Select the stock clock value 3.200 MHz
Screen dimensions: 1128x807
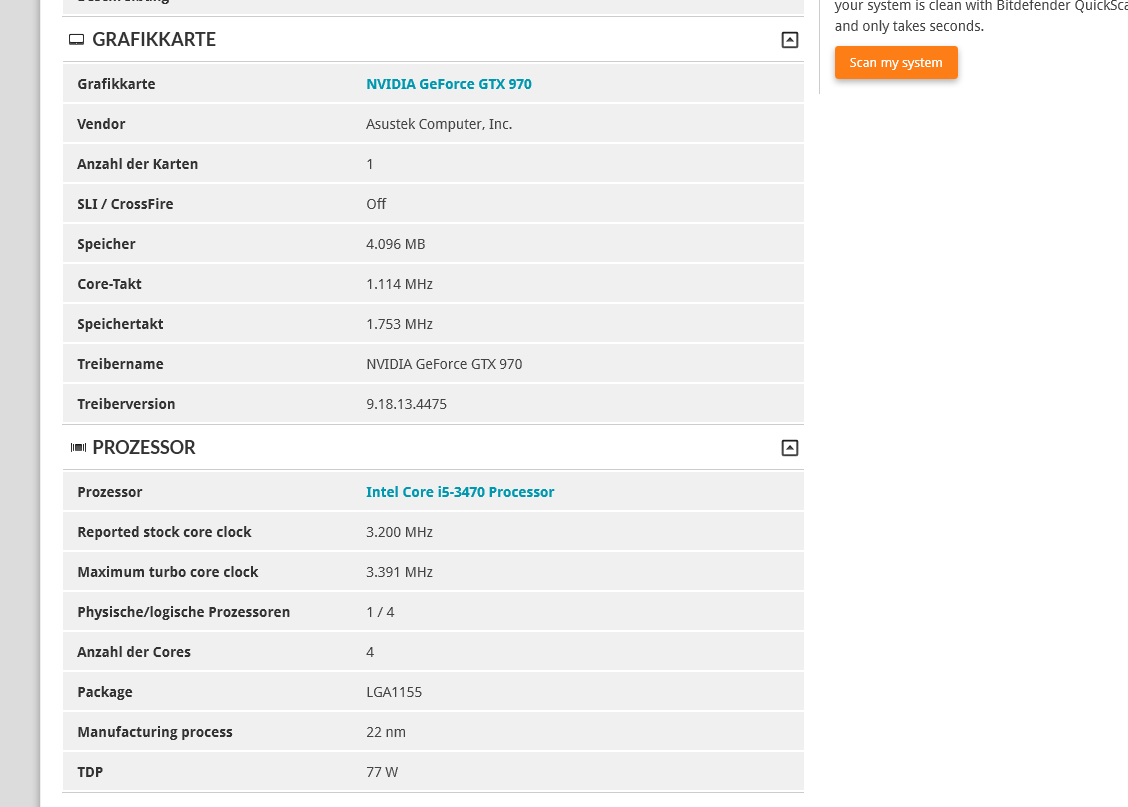coord(399,532)
